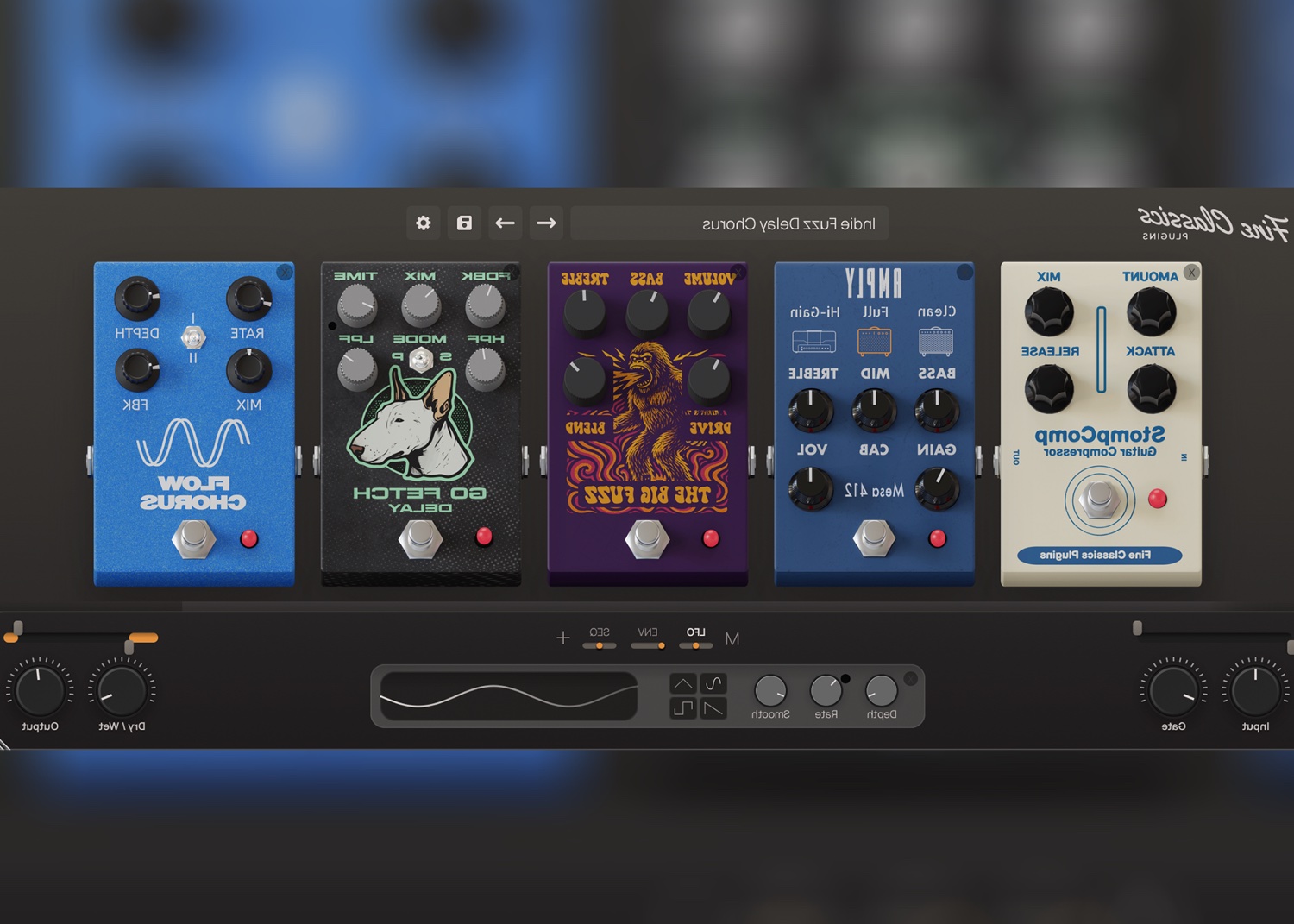Image resolution: width=1294 pixels, height=924 pixels.
Task: Click the M icon beside the LFO tab
Action: click(732, 639)
